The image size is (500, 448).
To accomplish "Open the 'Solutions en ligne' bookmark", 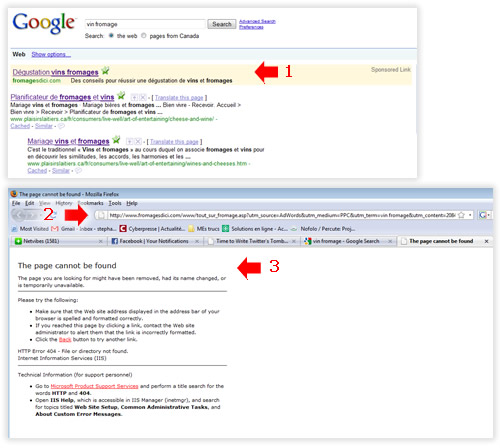I will pos(255,229).
